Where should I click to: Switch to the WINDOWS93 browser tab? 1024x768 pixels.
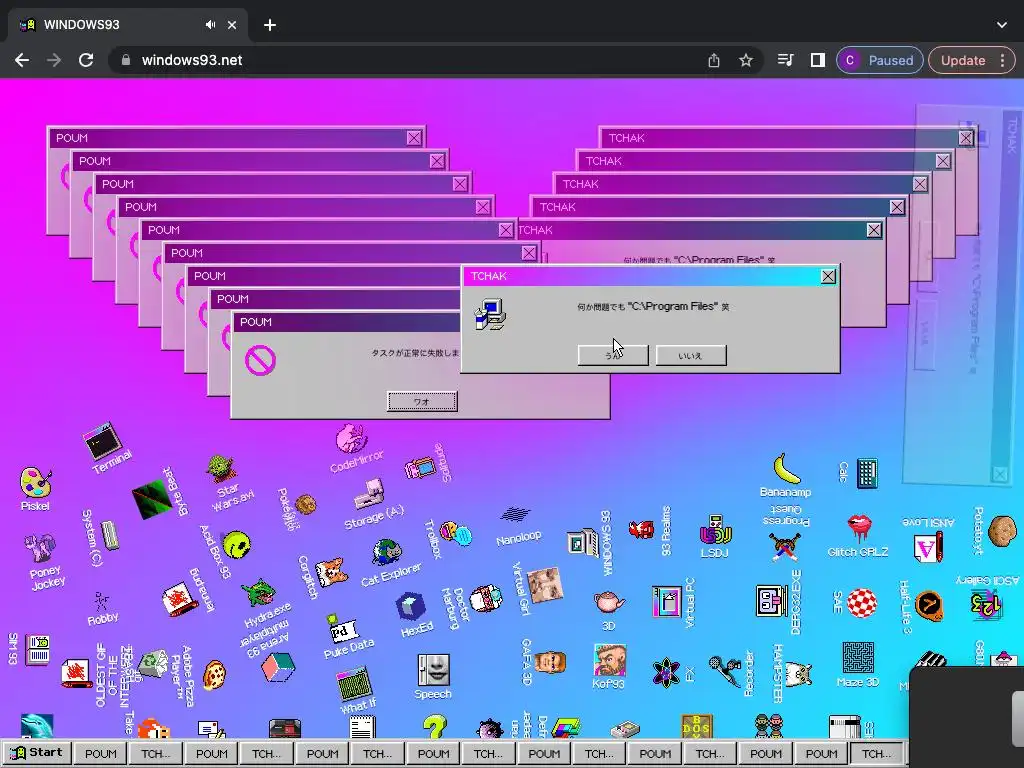[129, 25]
